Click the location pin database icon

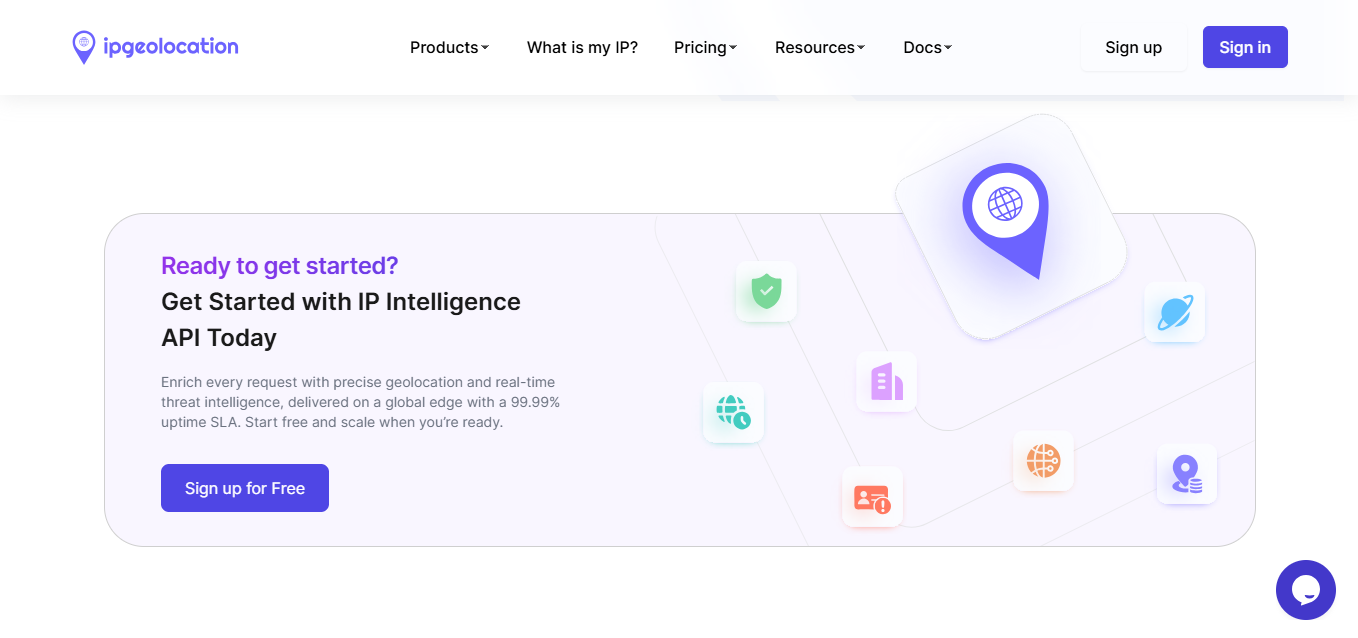(1187, 475)
